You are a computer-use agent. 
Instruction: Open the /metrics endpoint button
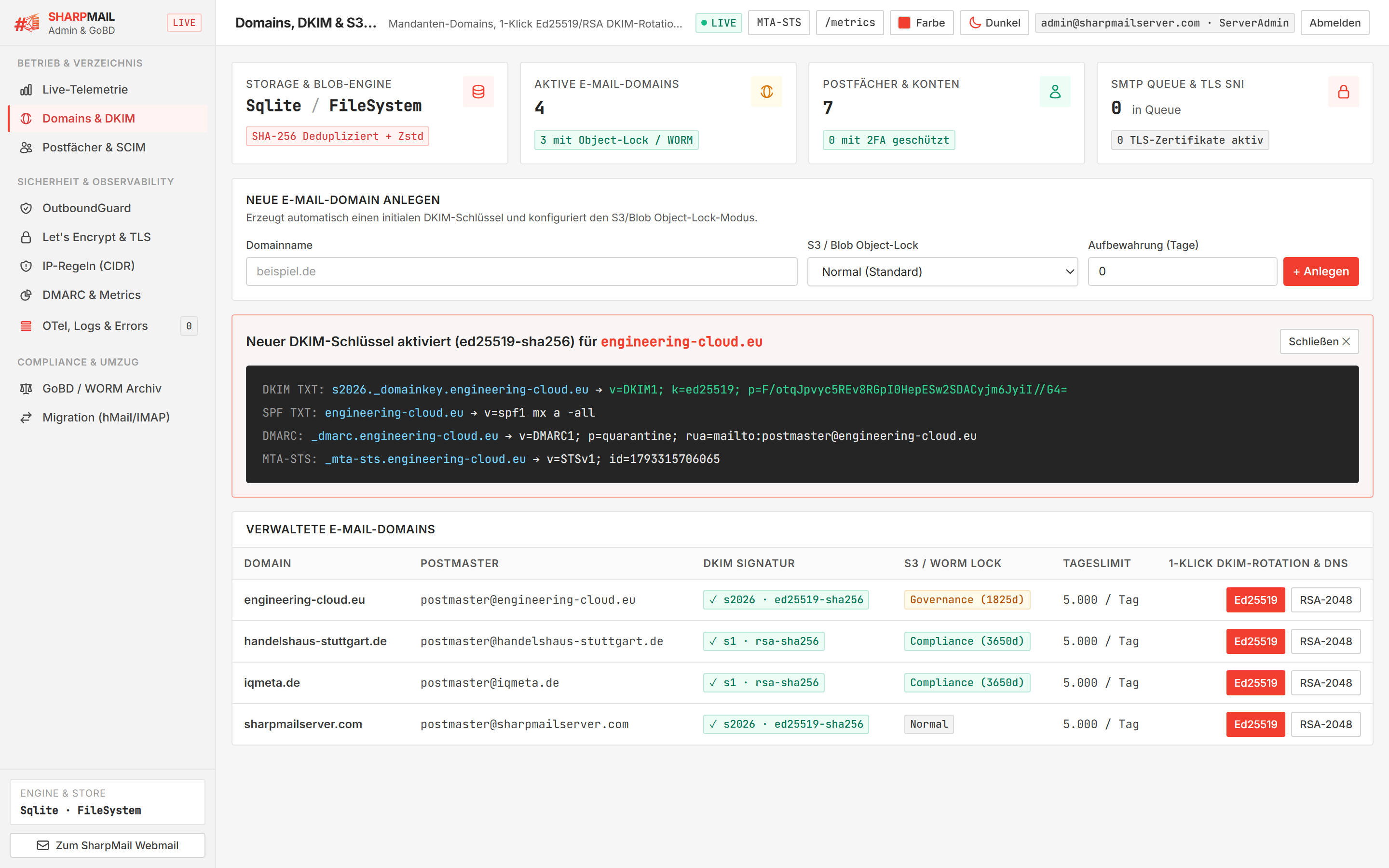(849, 23)
